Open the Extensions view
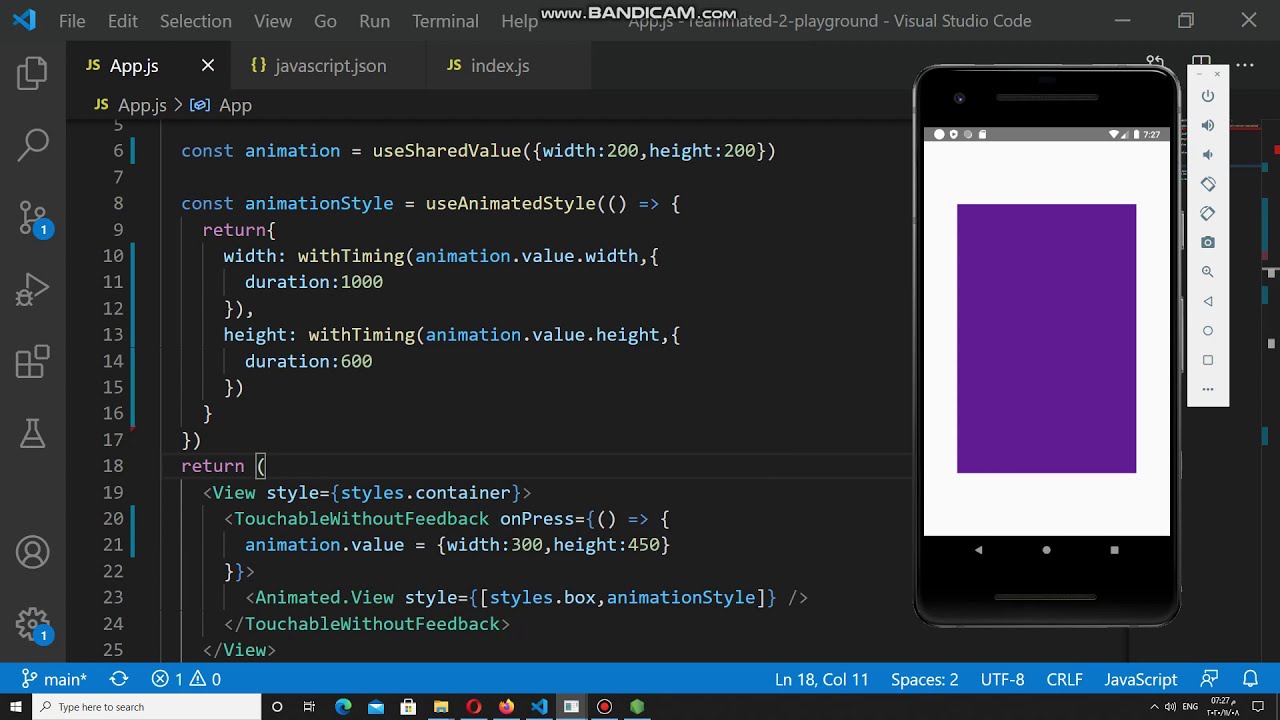 coord(33,362)
